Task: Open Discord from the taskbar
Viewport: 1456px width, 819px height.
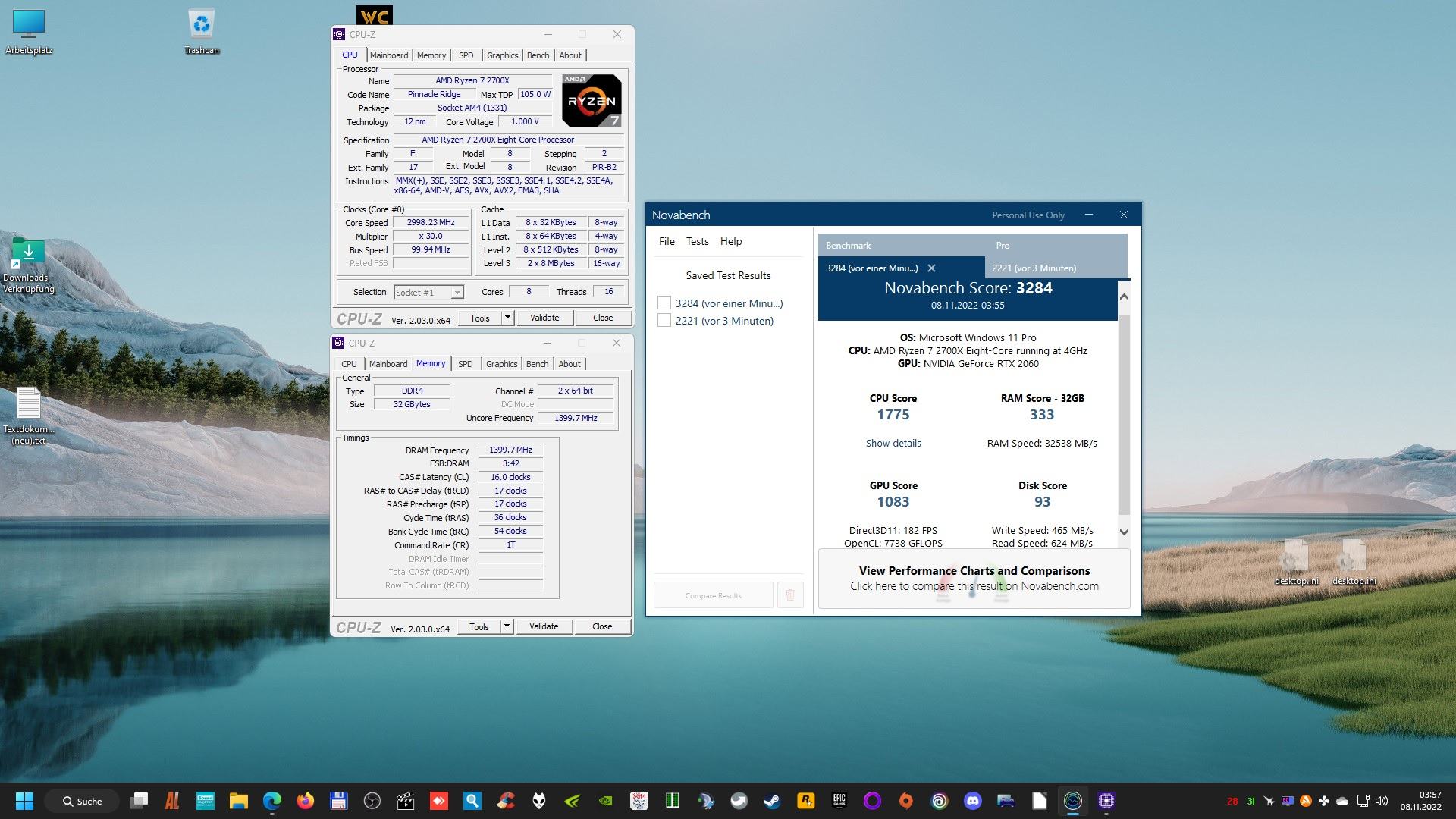Action: 973,801
